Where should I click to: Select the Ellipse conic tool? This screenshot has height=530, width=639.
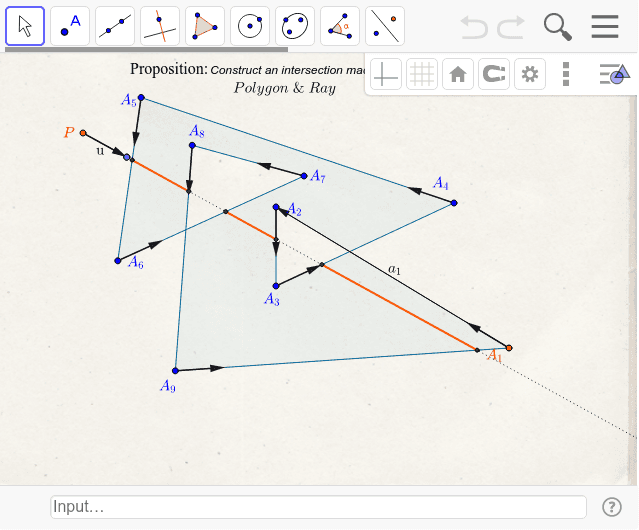click(x=295, y=26)
